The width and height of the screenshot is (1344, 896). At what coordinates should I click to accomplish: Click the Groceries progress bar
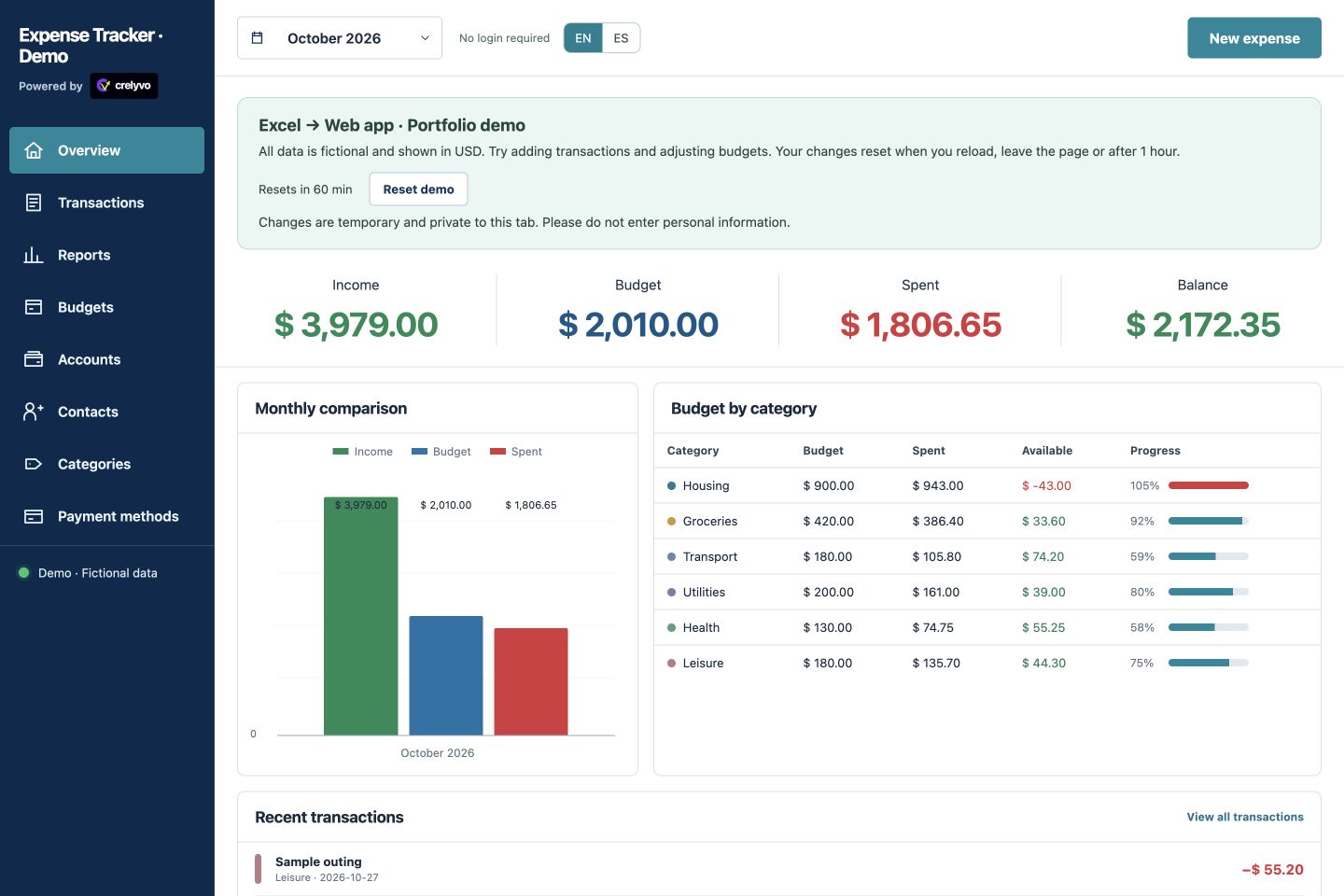pos(1209,521)
